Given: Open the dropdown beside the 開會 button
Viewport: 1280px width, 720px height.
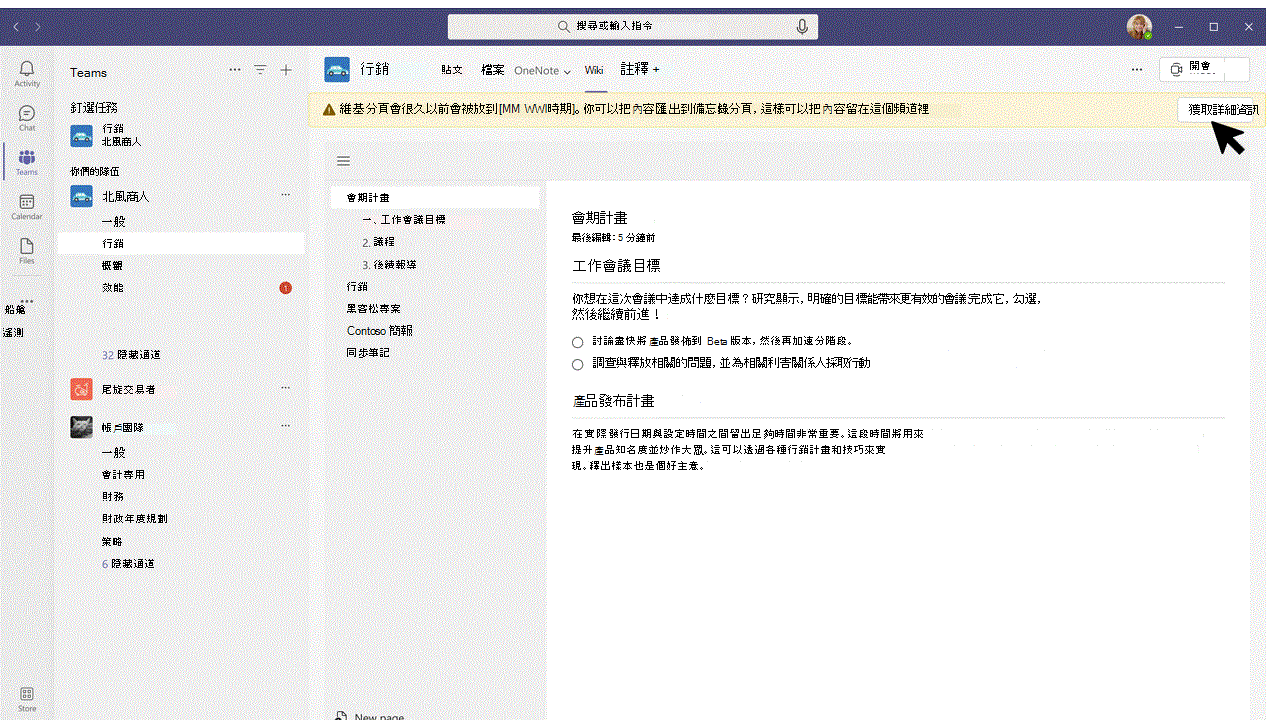Looking at the screenshot, I should [1237, 69].
